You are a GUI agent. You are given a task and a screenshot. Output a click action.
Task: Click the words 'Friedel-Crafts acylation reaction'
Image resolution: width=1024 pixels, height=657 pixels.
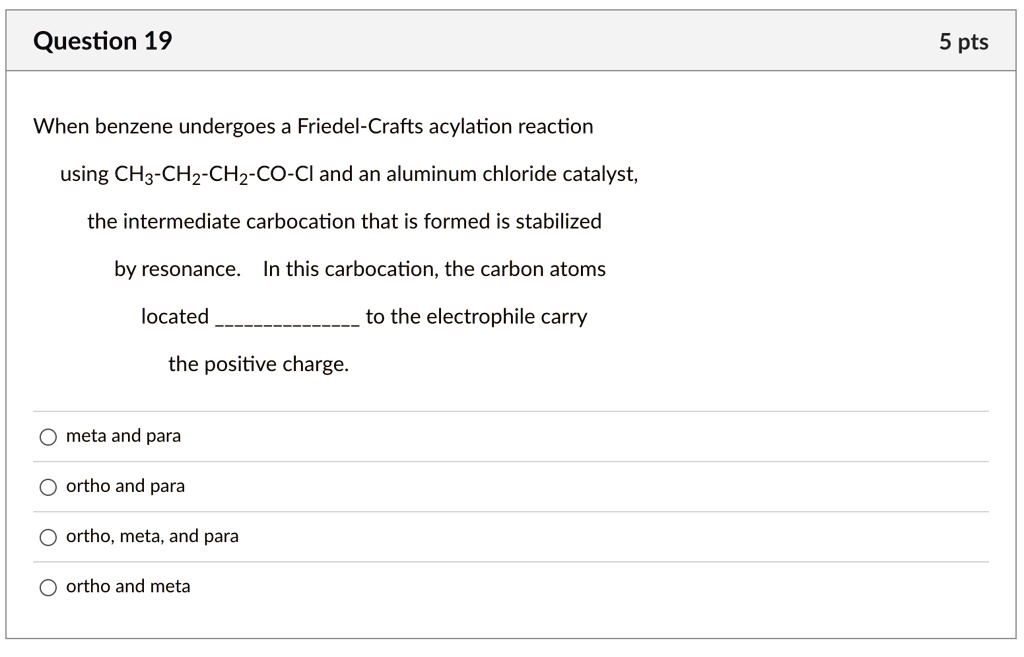click(x=445, y=126)
